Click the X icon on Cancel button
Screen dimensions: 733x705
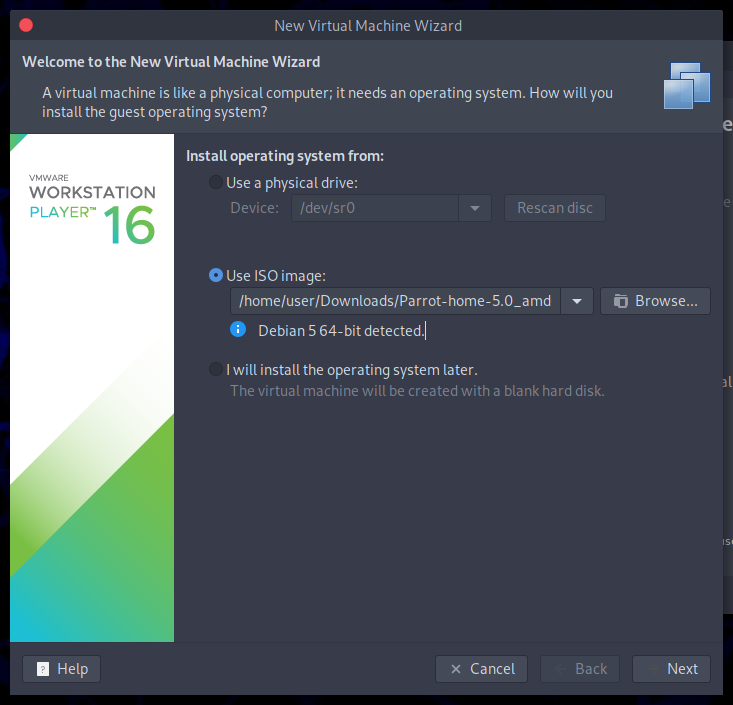click(x=456, y=669)
